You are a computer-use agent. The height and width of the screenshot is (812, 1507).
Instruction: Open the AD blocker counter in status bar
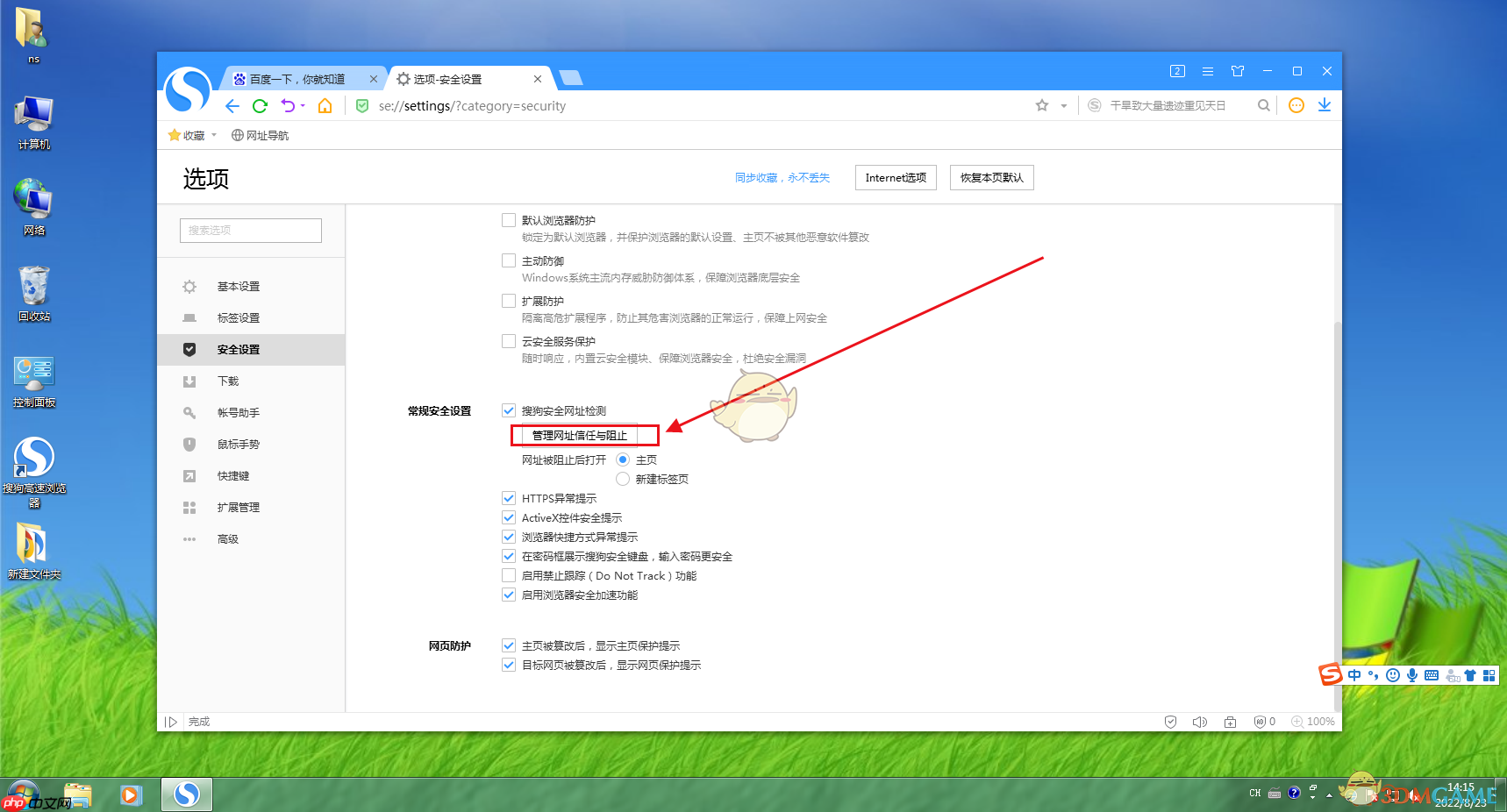pos(1263,721)
